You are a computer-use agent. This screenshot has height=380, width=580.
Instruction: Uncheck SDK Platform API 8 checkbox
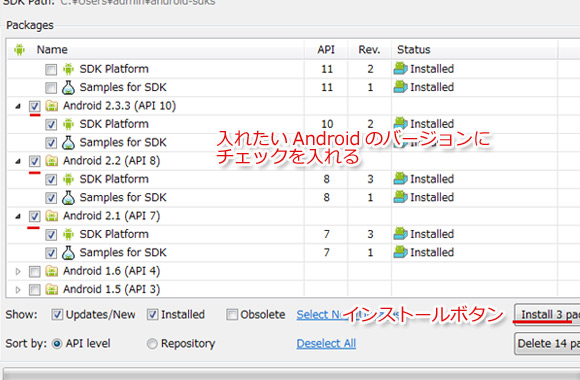[x=51, y=180]
